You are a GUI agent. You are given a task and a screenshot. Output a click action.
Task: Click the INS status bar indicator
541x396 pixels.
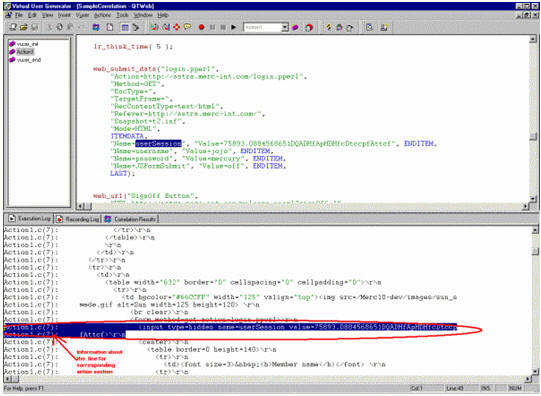coord(485,388)
